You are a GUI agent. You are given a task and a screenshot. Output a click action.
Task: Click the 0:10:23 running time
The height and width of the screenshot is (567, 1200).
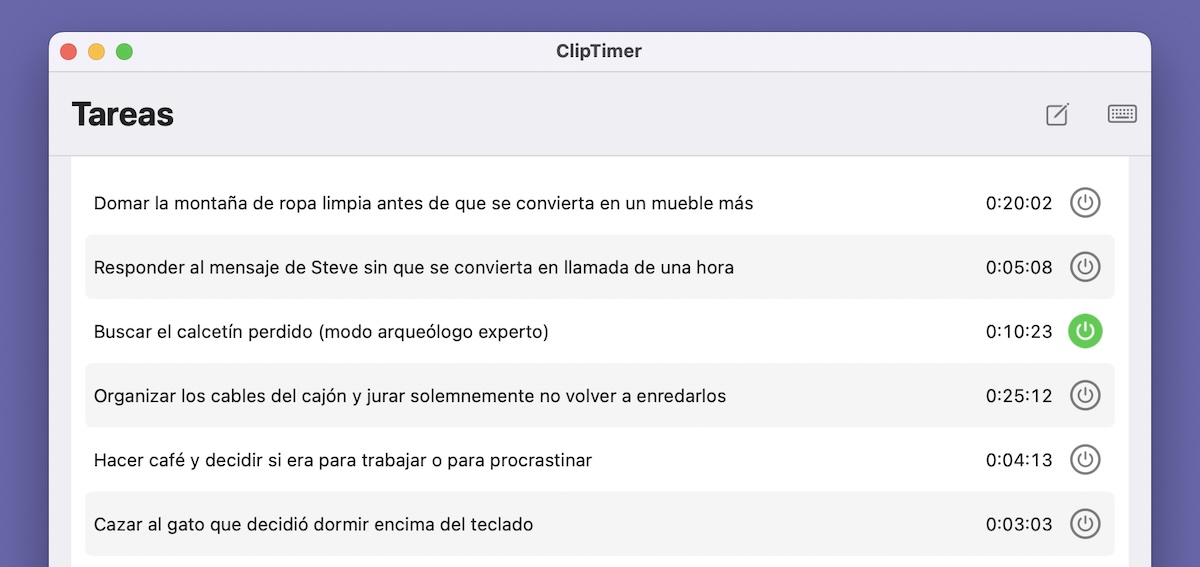[1019, 331]
